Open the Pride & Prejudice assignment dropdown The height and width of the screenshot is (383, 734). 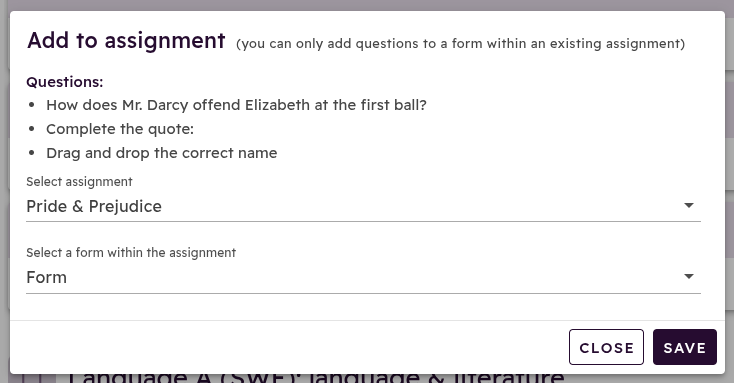click(x=363, y=206)
